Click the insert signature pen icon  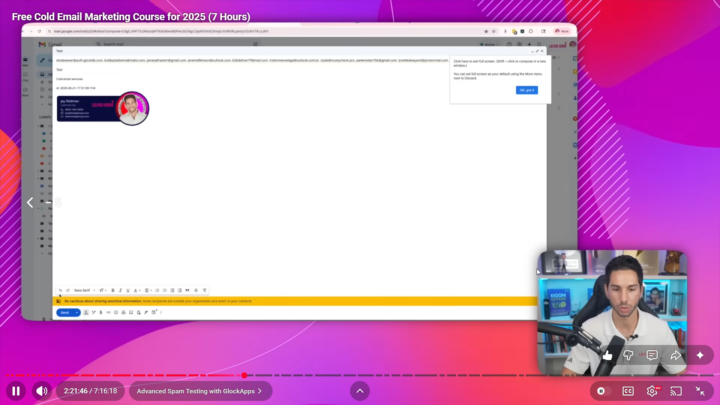pyautogui.click(x=146, y=313)
